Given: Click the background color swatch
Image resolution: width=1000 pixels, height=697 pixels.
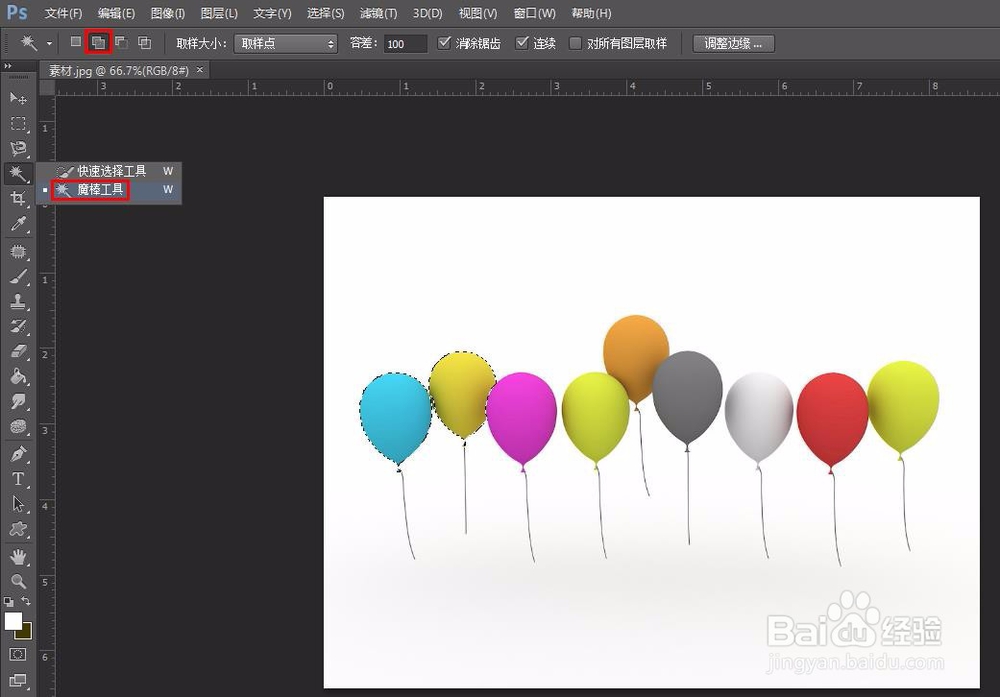Looking at the screenshot, I should pos(26,633).
